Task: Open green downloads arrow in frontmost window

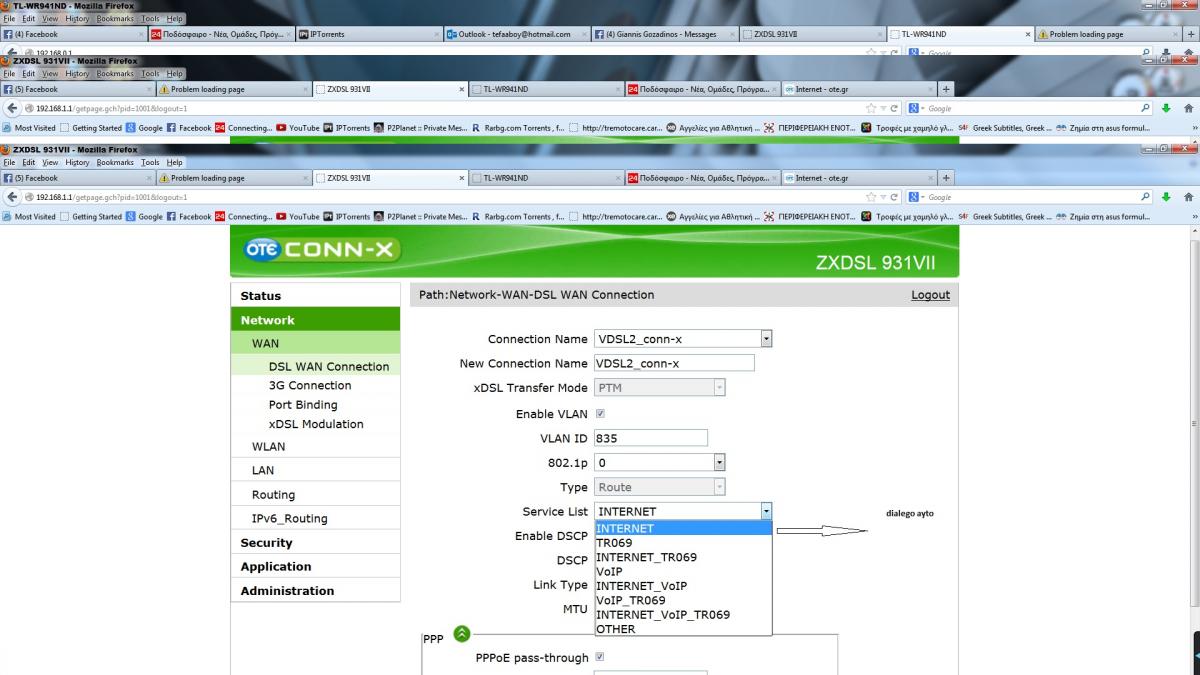Action: pos(1165,197)
